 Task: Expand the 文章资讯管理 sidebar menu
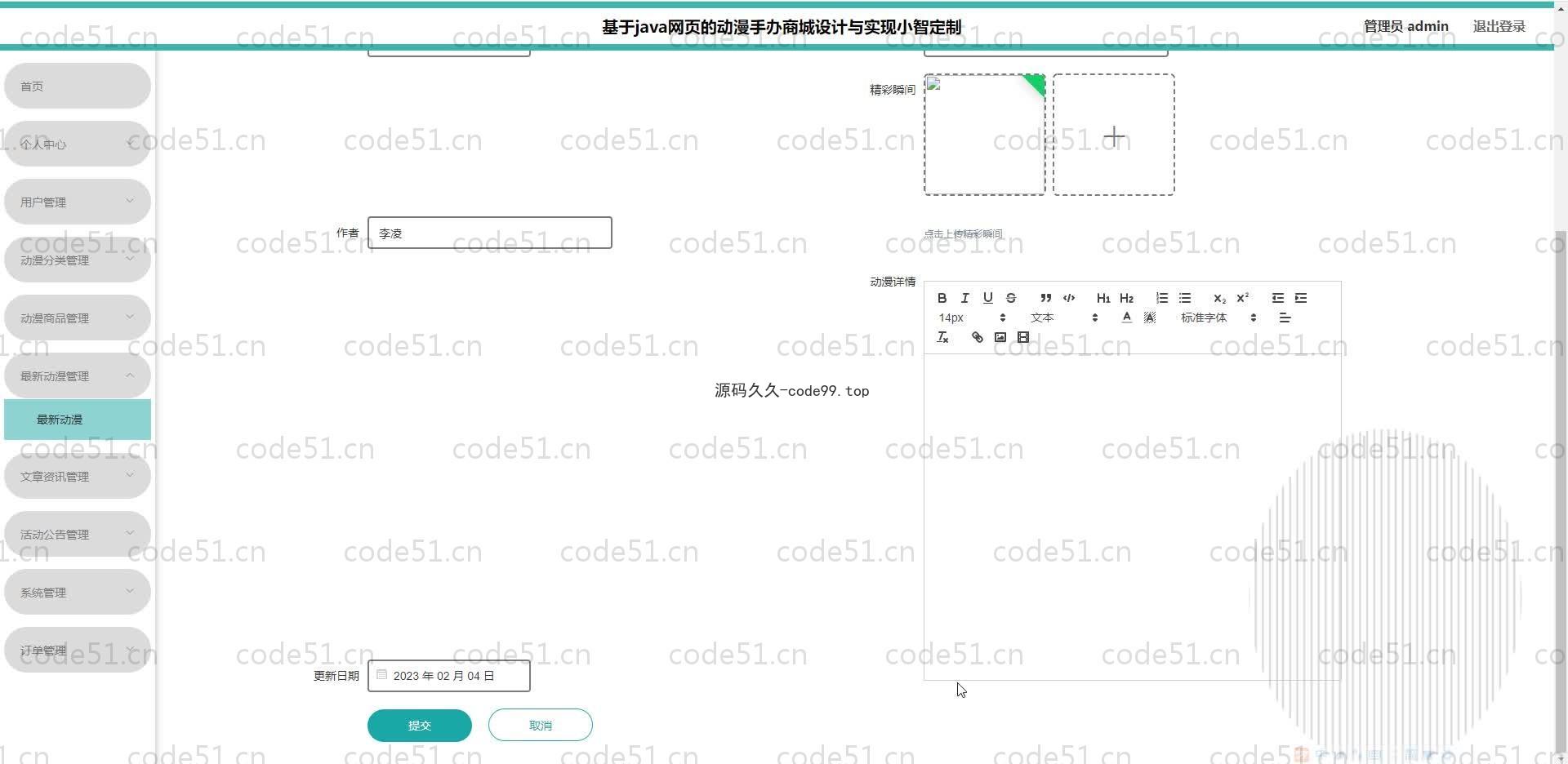(78, 476)
